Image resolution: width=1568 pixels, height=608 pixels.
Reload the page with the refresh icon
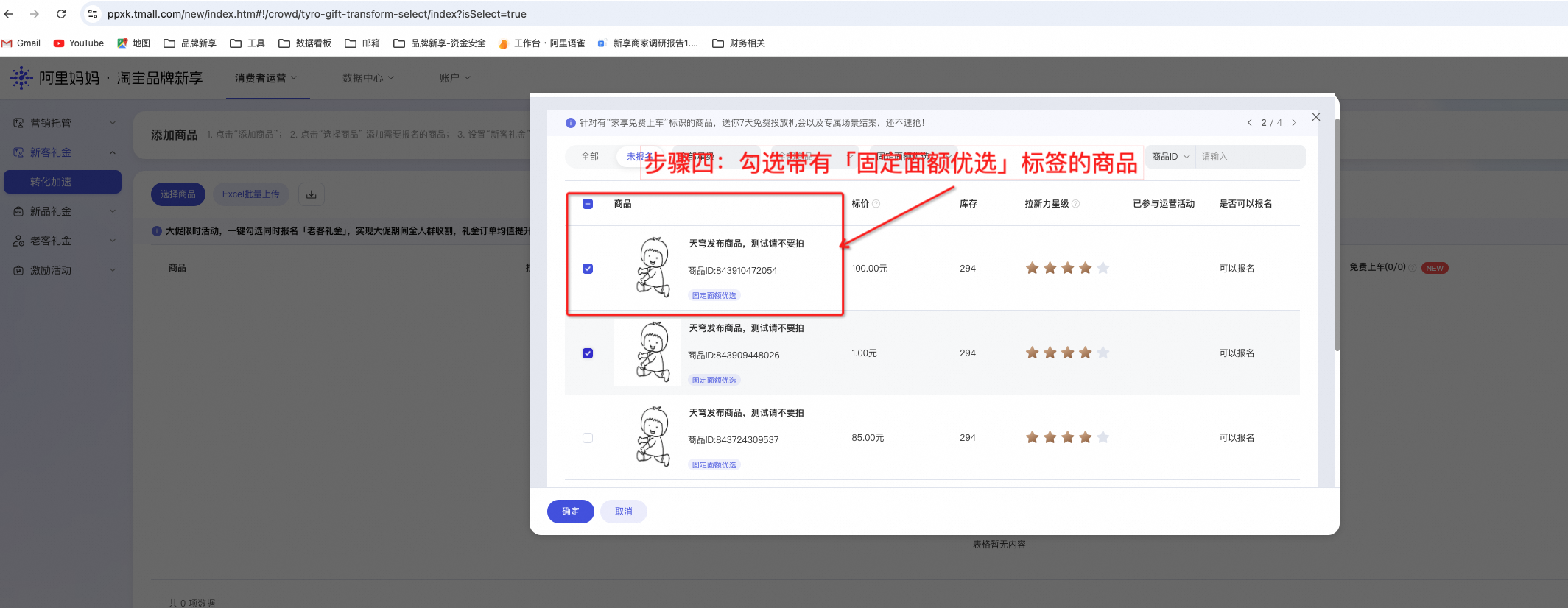pyautogui.click(x=61, y=14)
